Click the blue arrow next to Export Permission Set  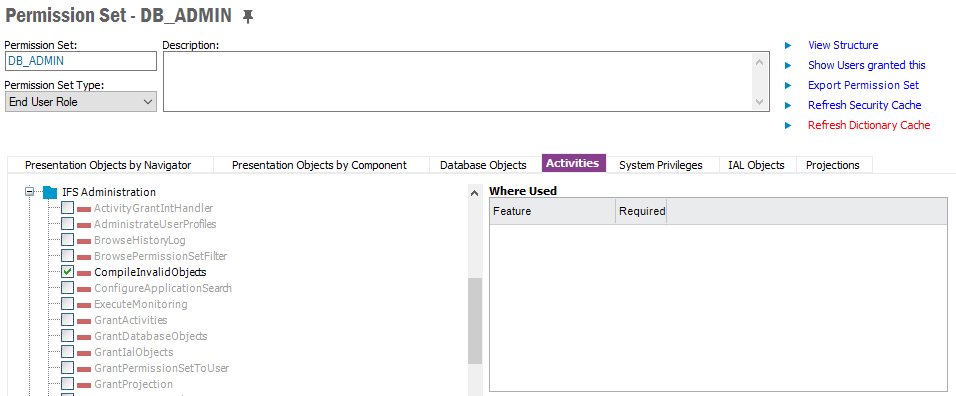click(x=788, y=85)
